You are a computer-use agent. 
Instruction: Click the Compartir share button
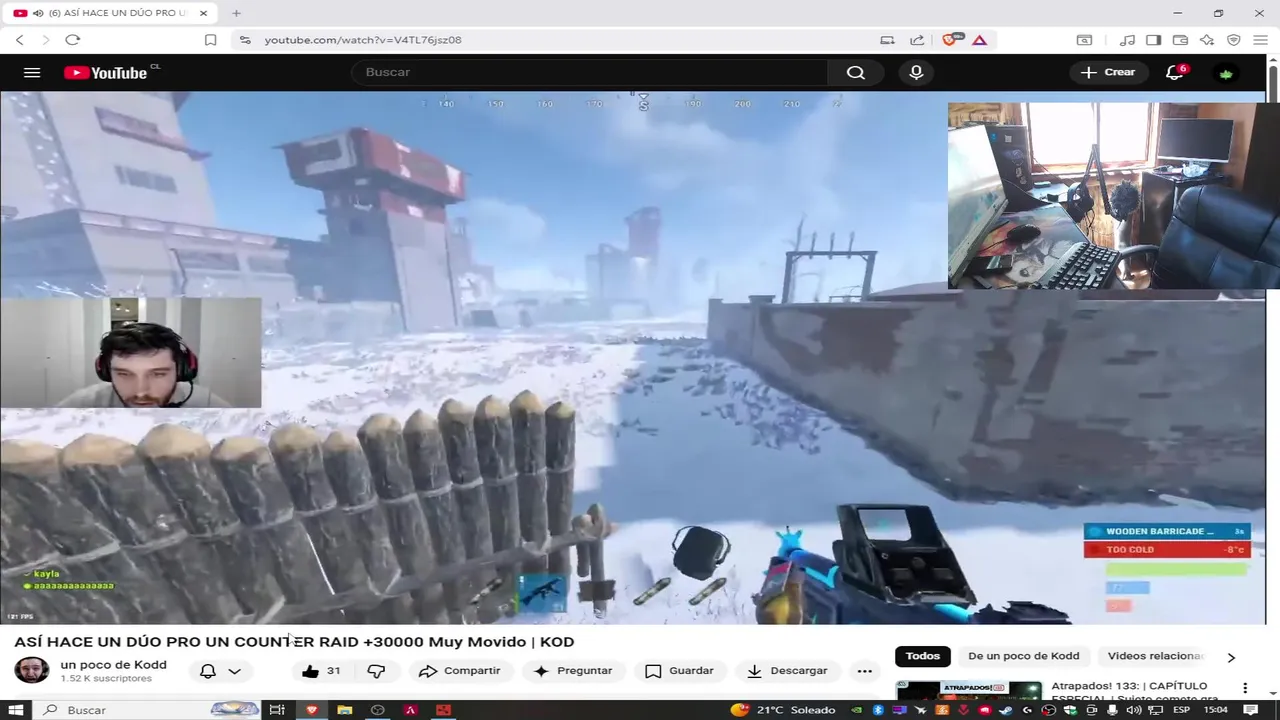(x=459, y=671)
